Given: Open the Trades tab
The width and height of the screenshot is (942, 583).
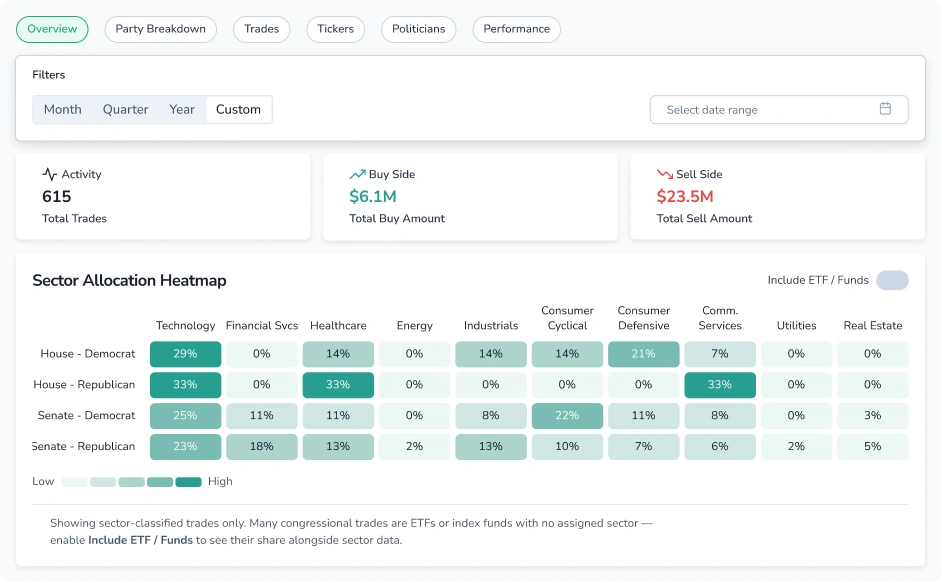Looking at the screenshot, I should [x=261, y=29].
